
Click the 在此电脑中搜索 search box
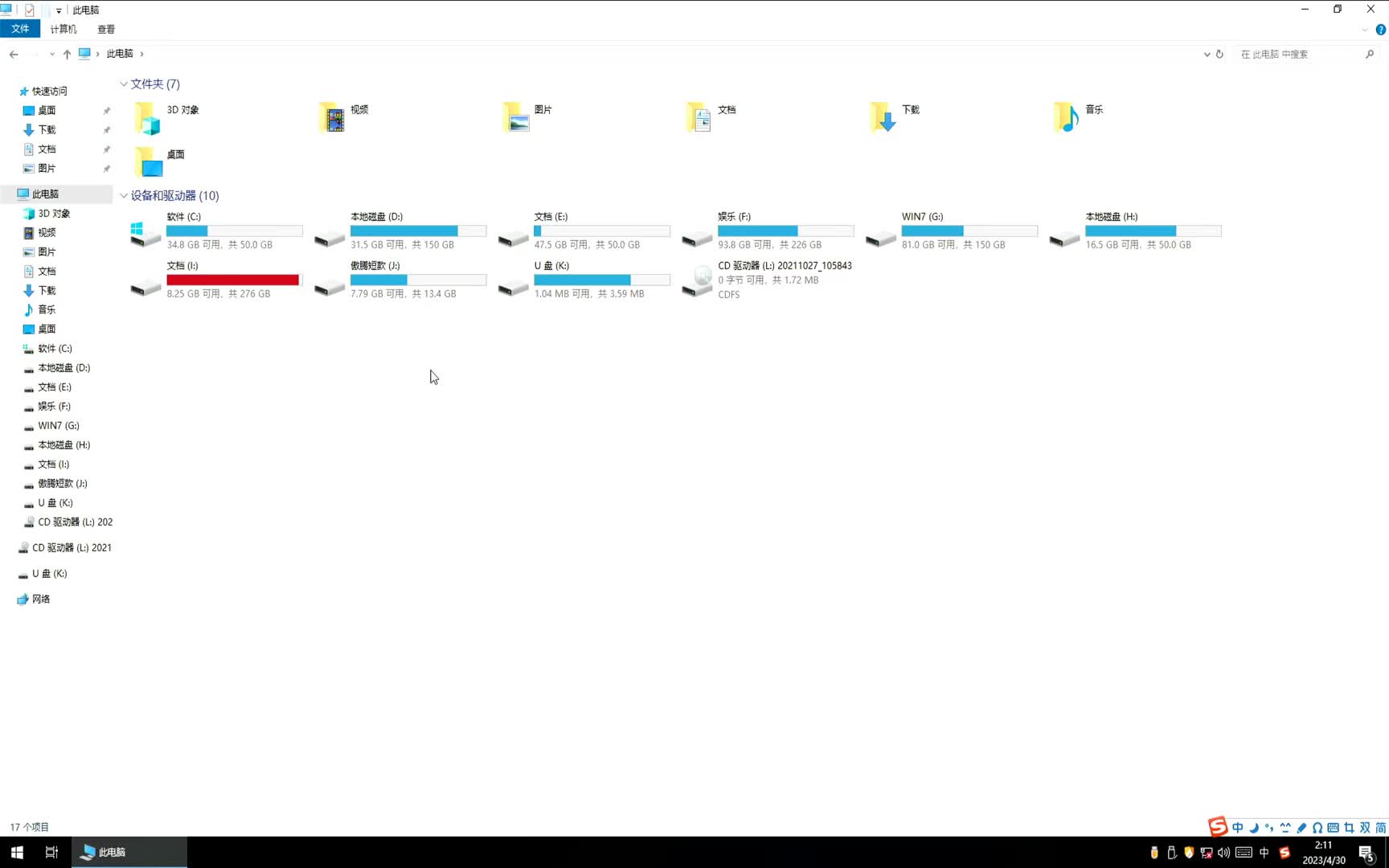(x=1298, y=54)
